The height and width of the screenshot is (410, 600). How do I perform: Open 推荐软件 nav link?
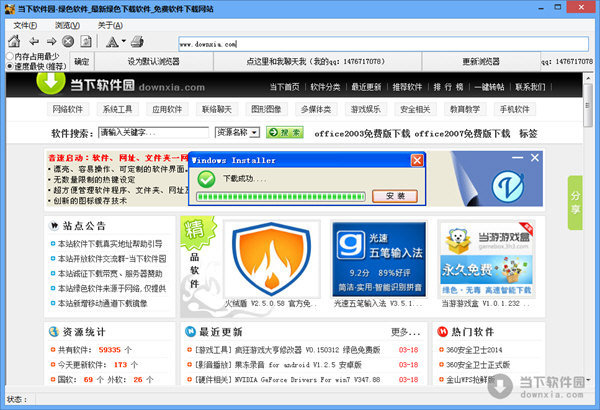click(407, 87)
